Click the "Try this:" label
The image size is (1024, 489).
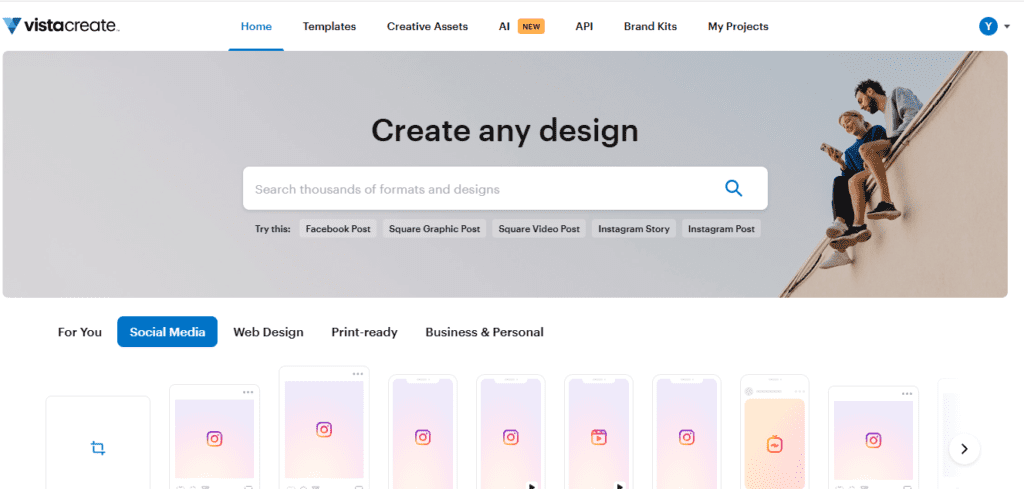point(272,229)
